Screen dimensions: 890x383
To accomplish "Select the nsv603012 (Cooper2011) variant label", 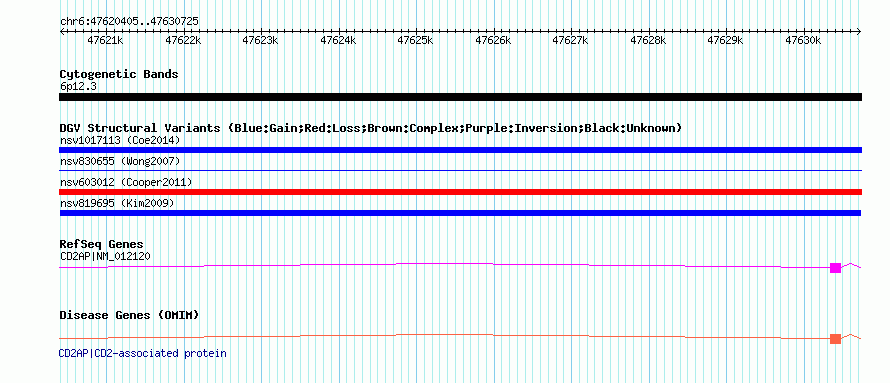I will [x=126, y=182].
